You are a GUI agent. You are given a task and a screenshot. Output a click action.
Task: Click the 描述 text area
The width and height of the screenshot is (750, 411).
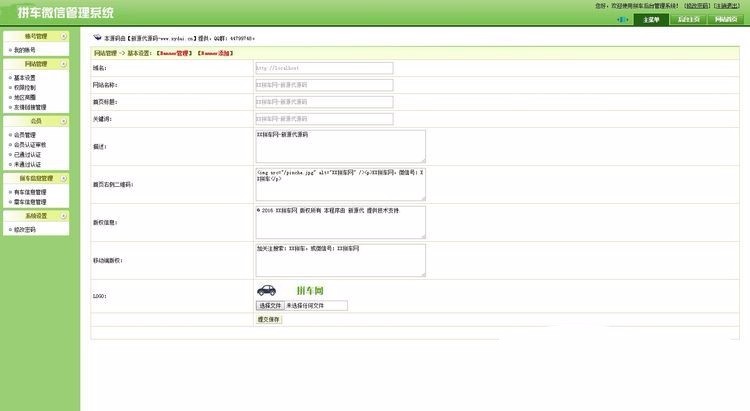coord(340,146)
